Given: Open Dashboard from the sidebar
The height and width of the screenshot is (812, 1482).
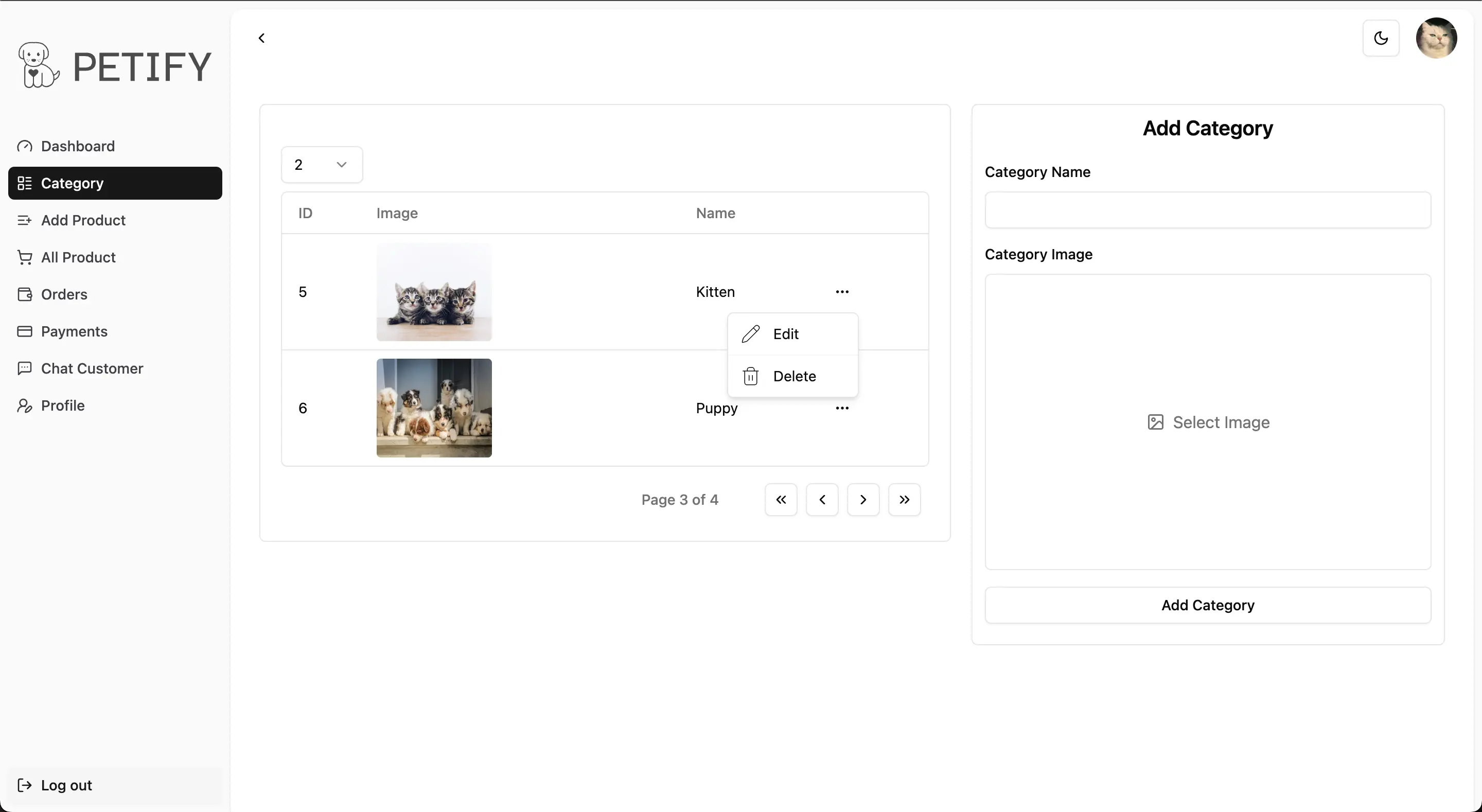Looking at the screenshot, I should pos(78,146).
